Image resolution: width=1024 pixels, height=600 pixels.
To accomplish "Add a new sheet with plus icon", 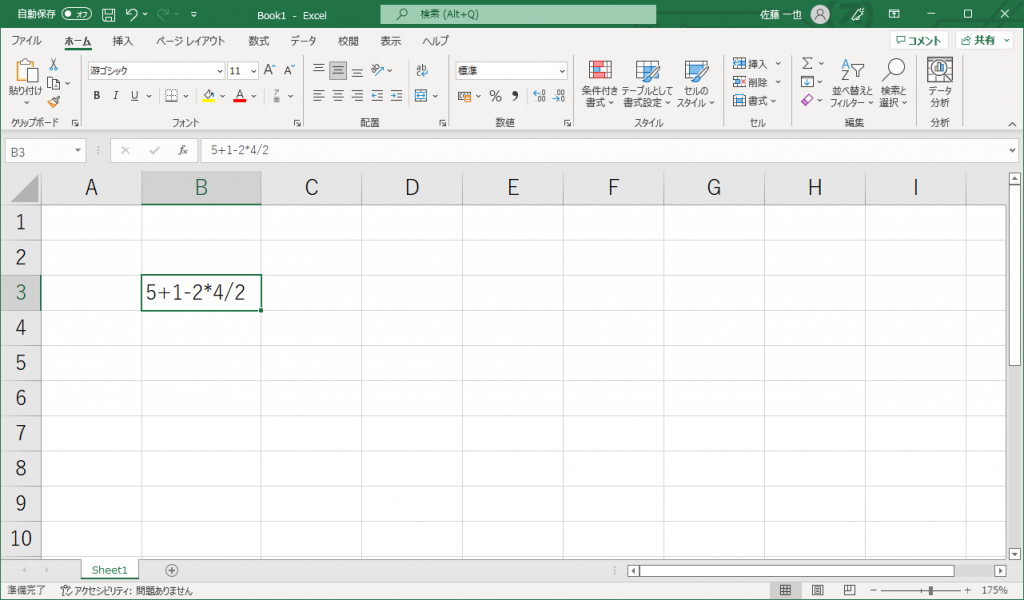I will click(172, 571).
